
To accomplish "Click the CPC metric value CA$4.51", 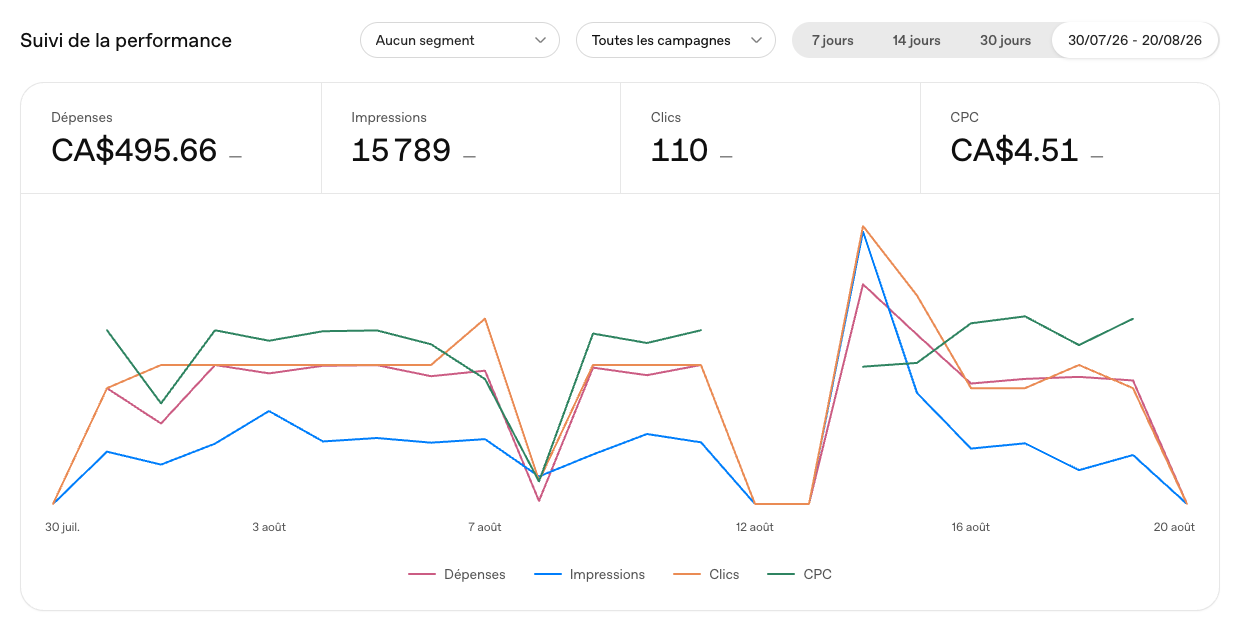I will 1014,151.
